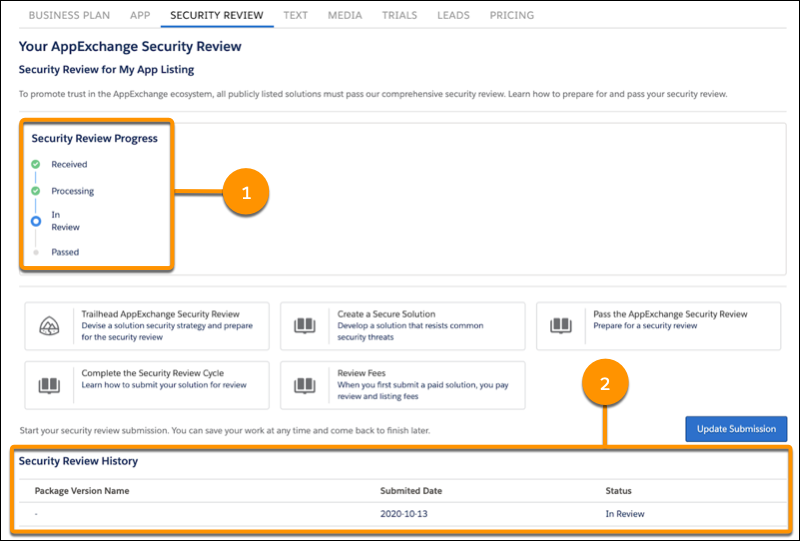Click the book icon on Complete the Security Review Cycle card
Image resolution: width=800 pixels, height=541 pixels.
pyautogui.click(x=49, y=385)
